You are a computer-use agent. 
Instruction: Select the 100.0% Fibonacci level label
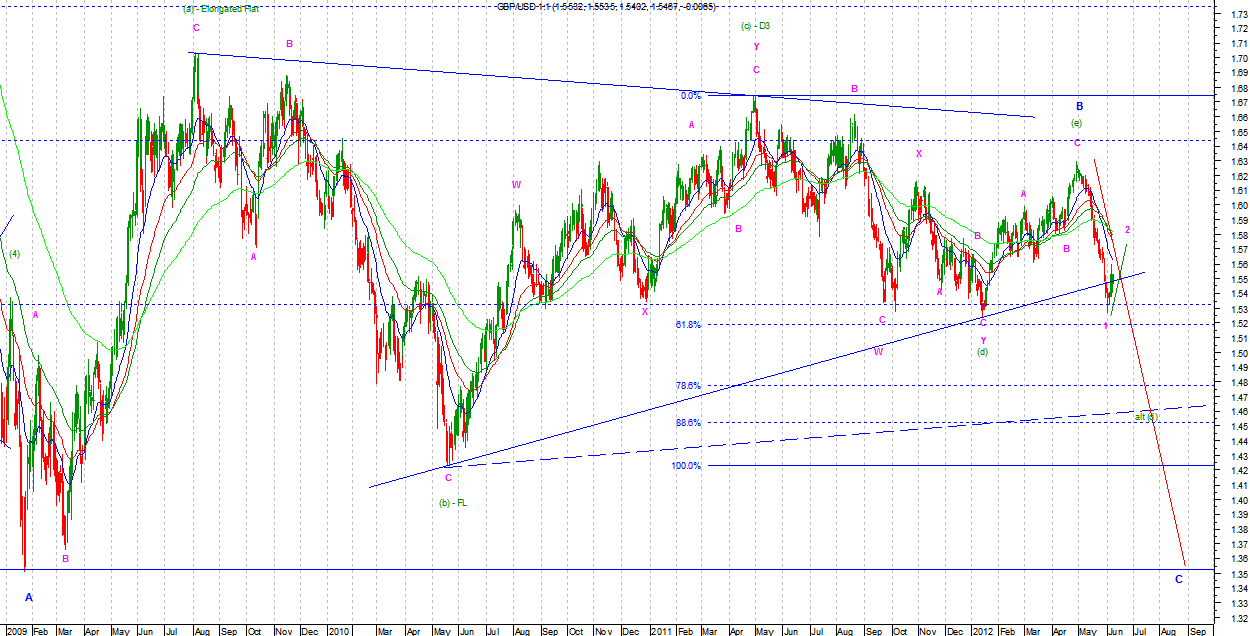point(685,466)
